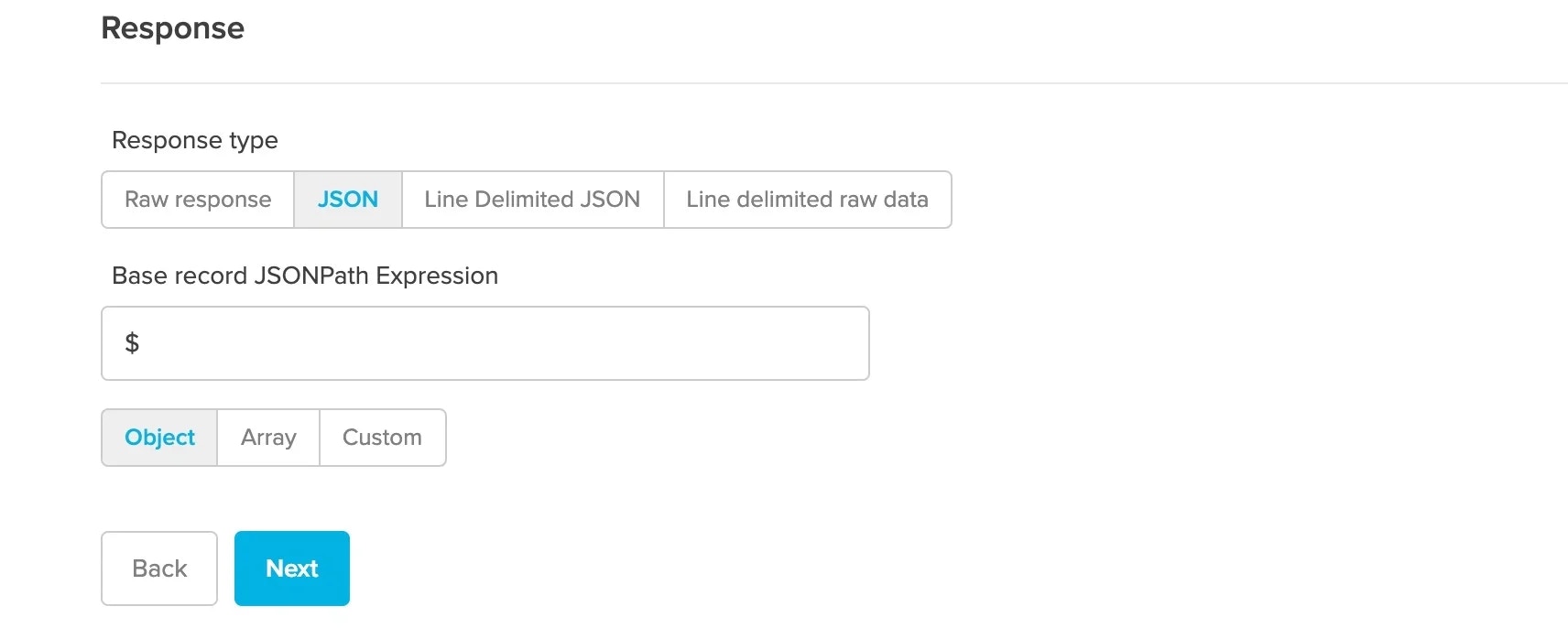Select the Raw response type
1568x628 pixels.
tap(197, 200)
